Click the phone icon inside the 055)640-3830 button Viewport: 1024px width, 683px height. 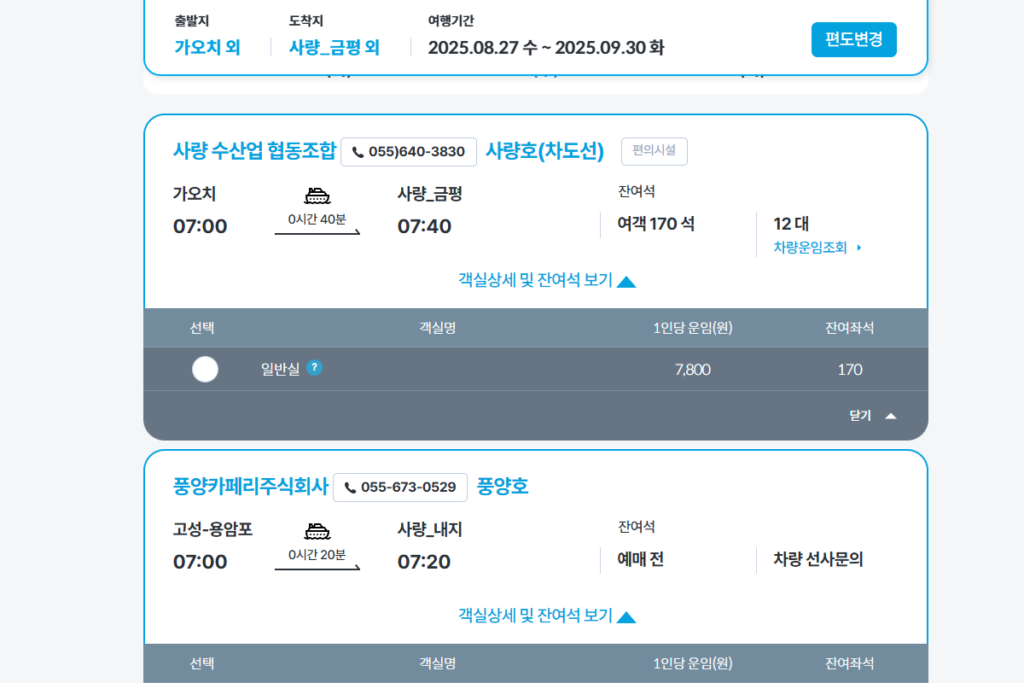point(357,152)
